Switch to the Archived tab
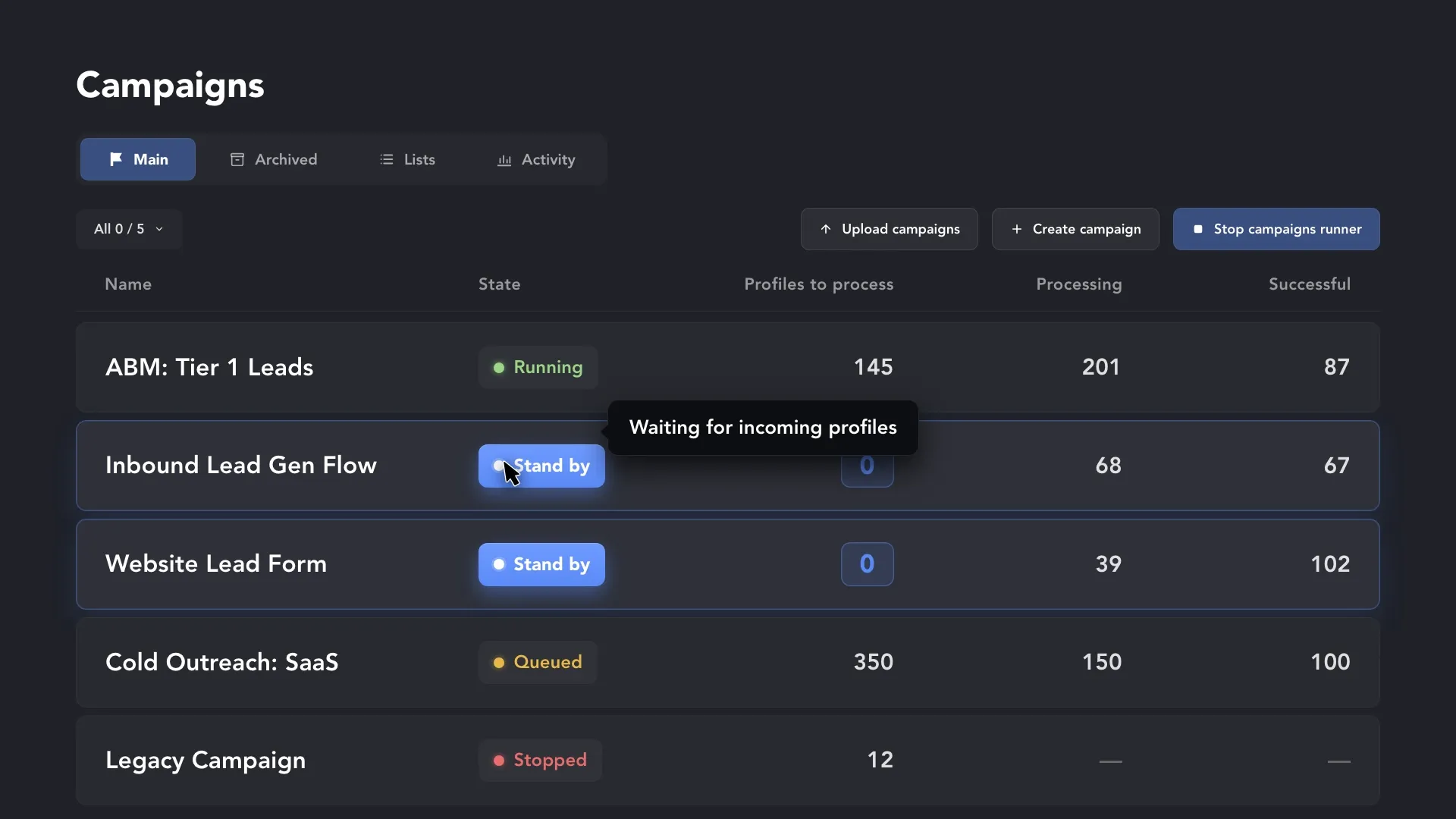Viewport: 1456px width, 819px height. 274,159
